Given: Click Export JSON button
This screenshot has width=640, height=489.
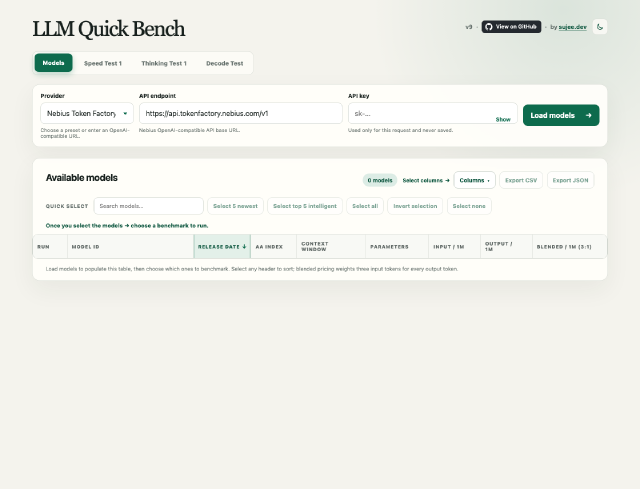Looking at the screenshot, I should point(570,180).
